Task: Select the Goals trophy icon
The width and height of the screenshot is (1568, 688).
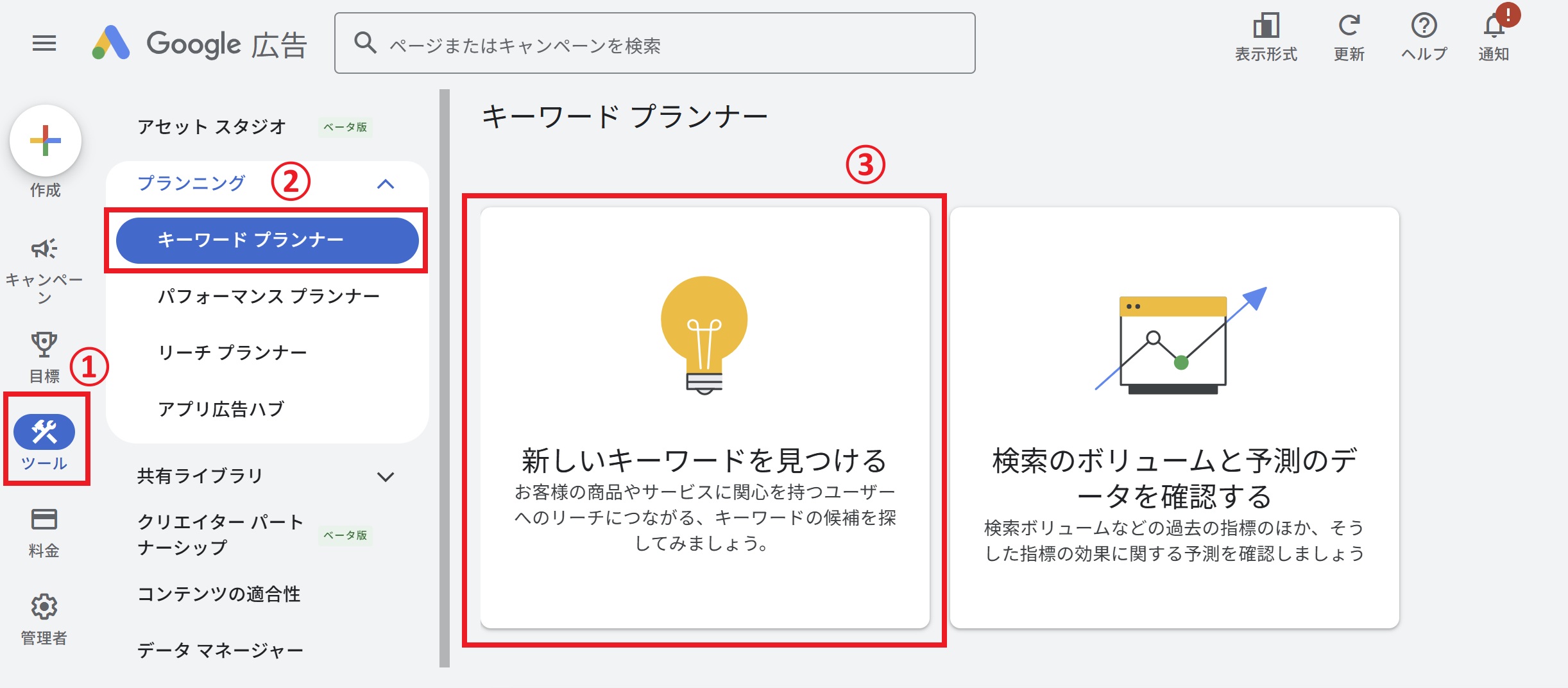Action: point(44,345)
